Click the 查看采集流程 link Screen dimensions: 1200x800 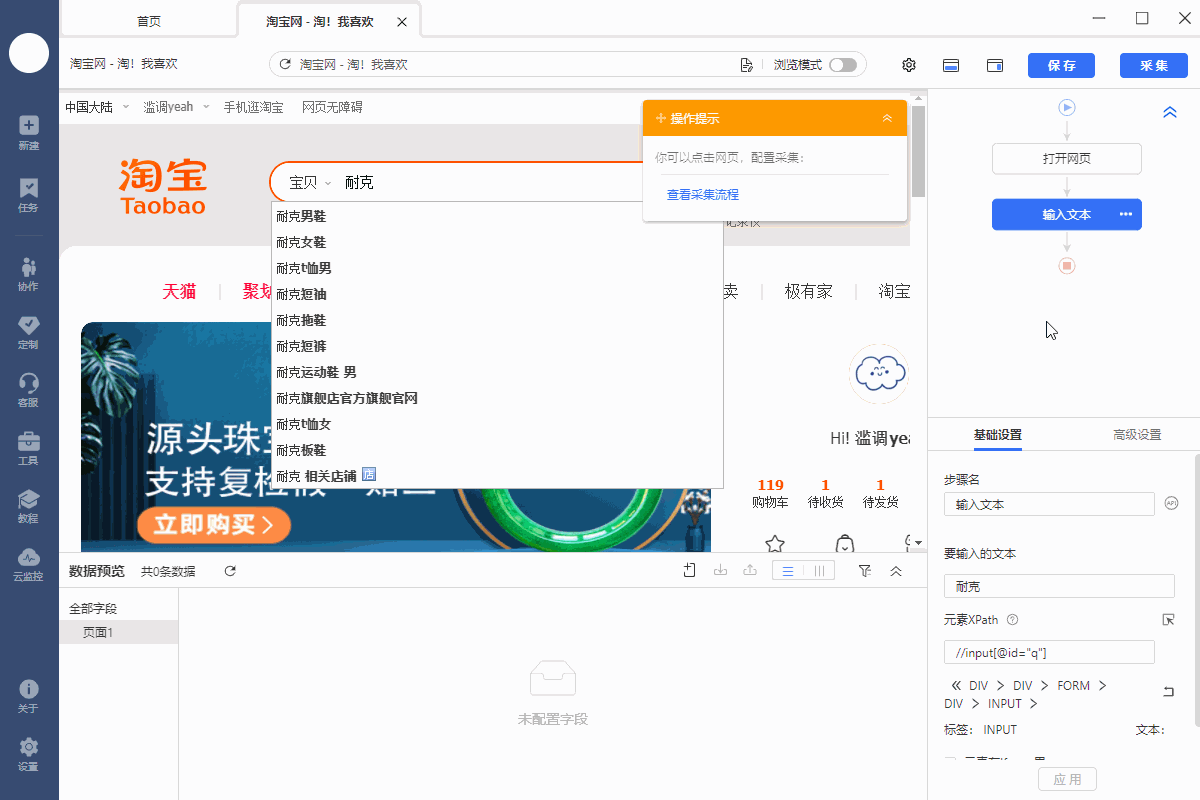703,195
